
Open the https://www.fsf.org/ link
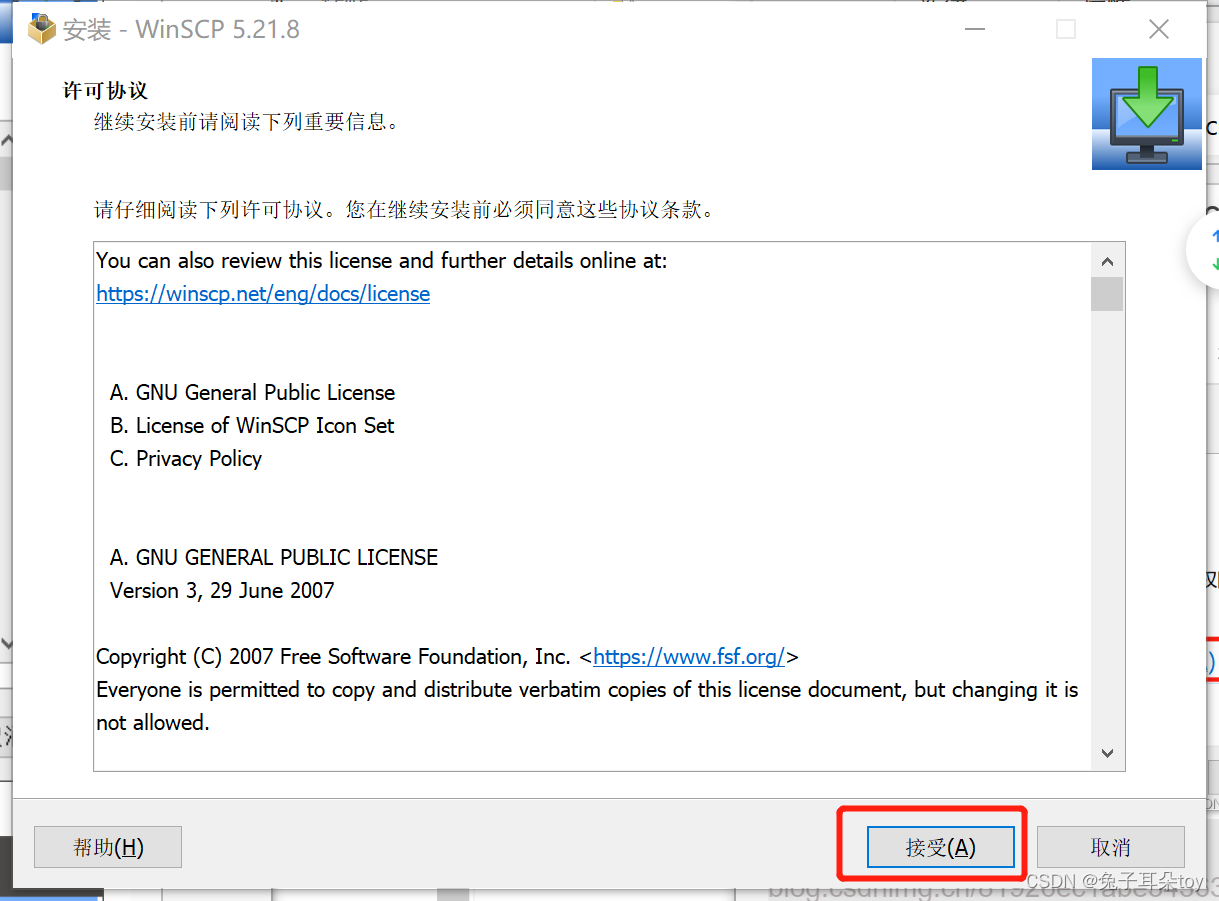click(689, 657)
